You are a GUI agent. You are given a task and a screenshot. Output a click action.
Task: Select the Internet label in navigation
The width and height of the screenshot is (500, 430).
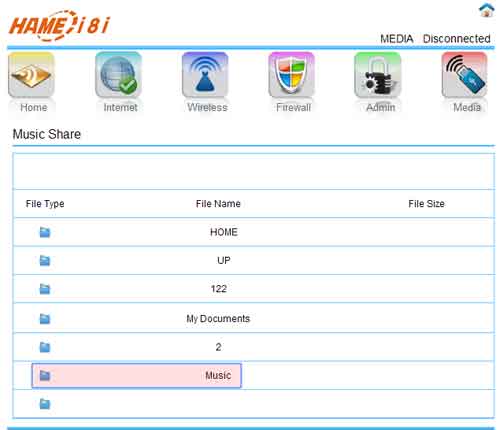coord(120,107)
